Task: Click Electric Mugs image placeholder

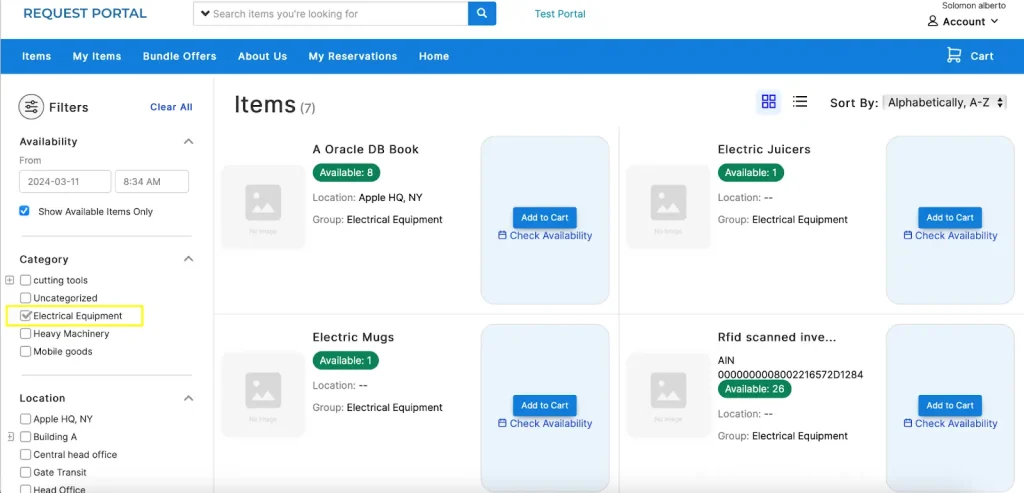Action: coord(263,394)
